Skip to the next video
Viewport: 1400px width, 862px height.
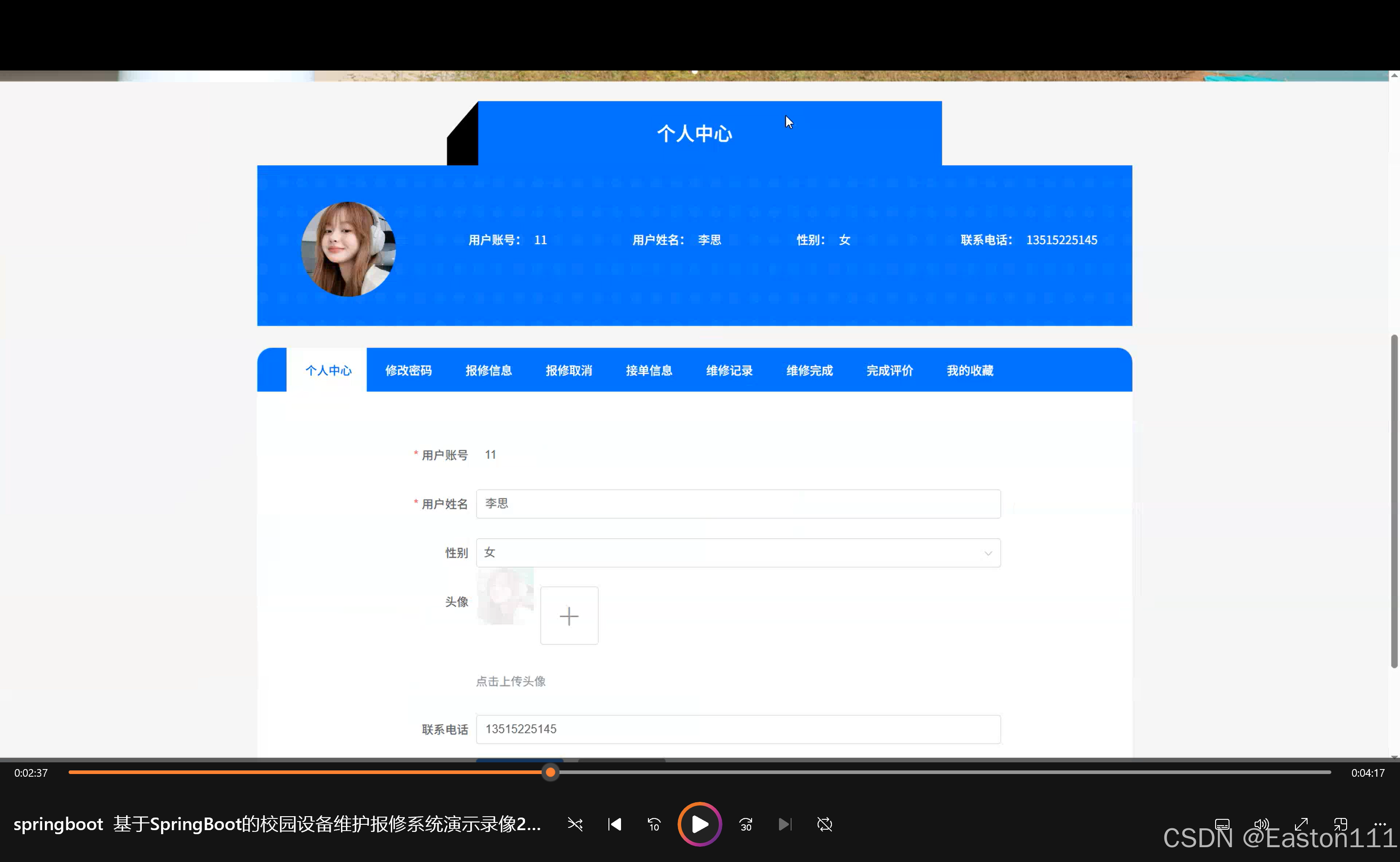pyautogui.click(x=785, y=824)
